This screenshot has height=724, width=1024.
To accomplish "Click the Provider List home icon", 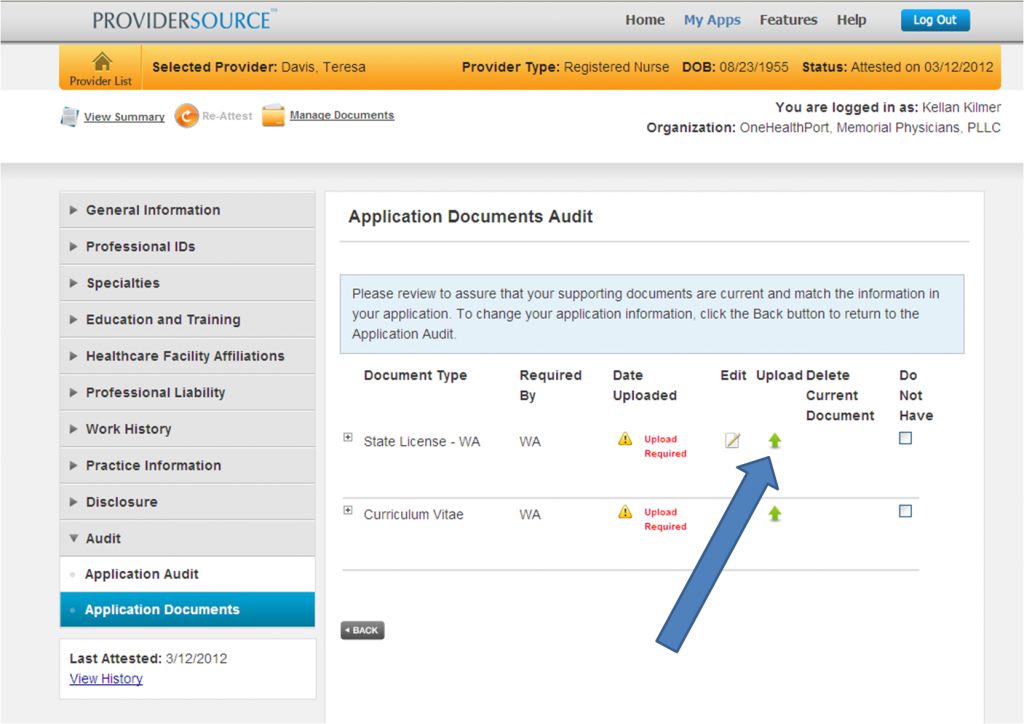I will (101, 63).
